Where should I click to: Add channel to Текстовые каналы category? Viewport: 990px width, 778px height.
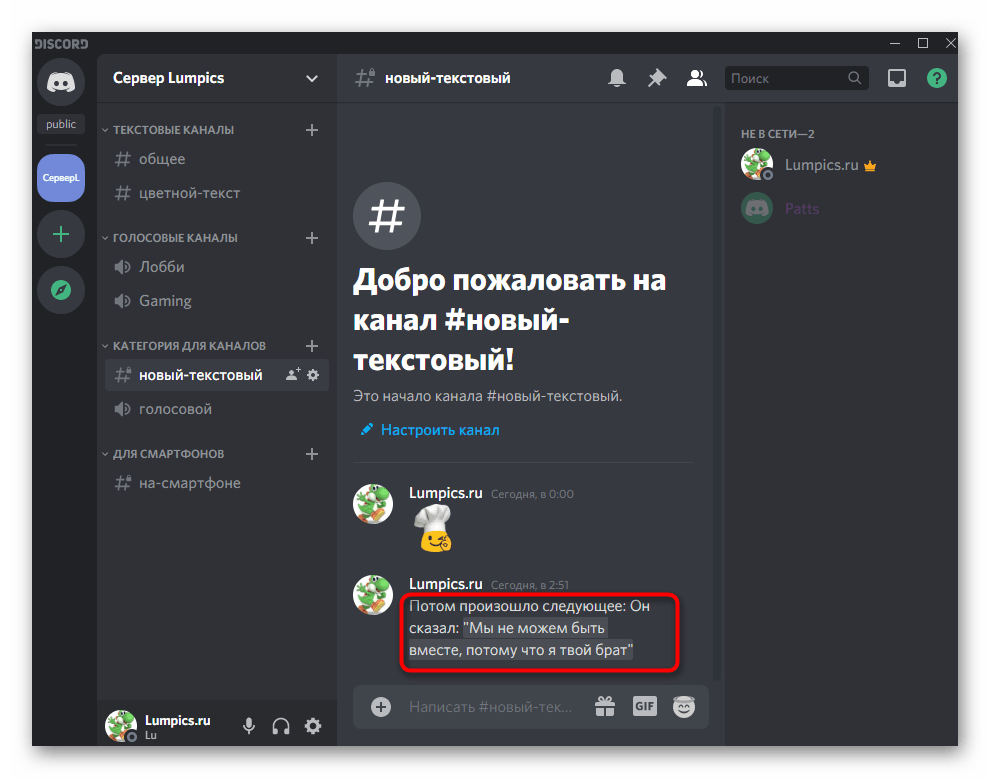[312, 130]
